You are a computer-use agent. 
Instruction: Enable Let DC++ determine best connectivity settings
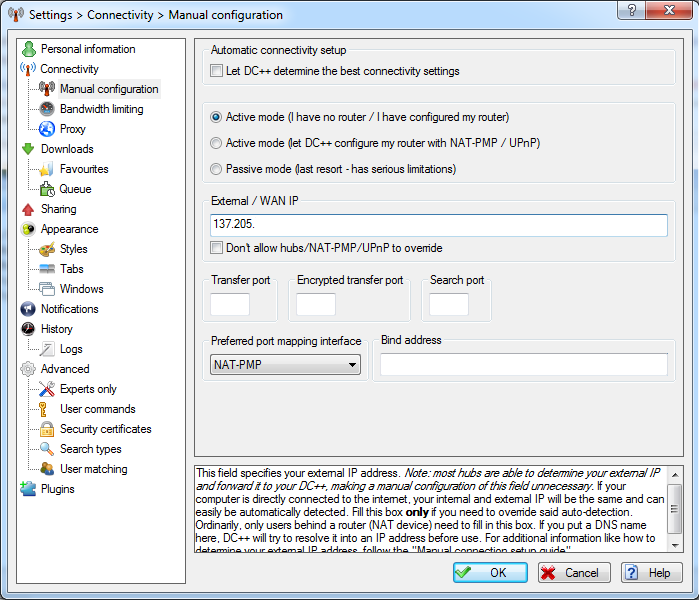click(216, 71)
